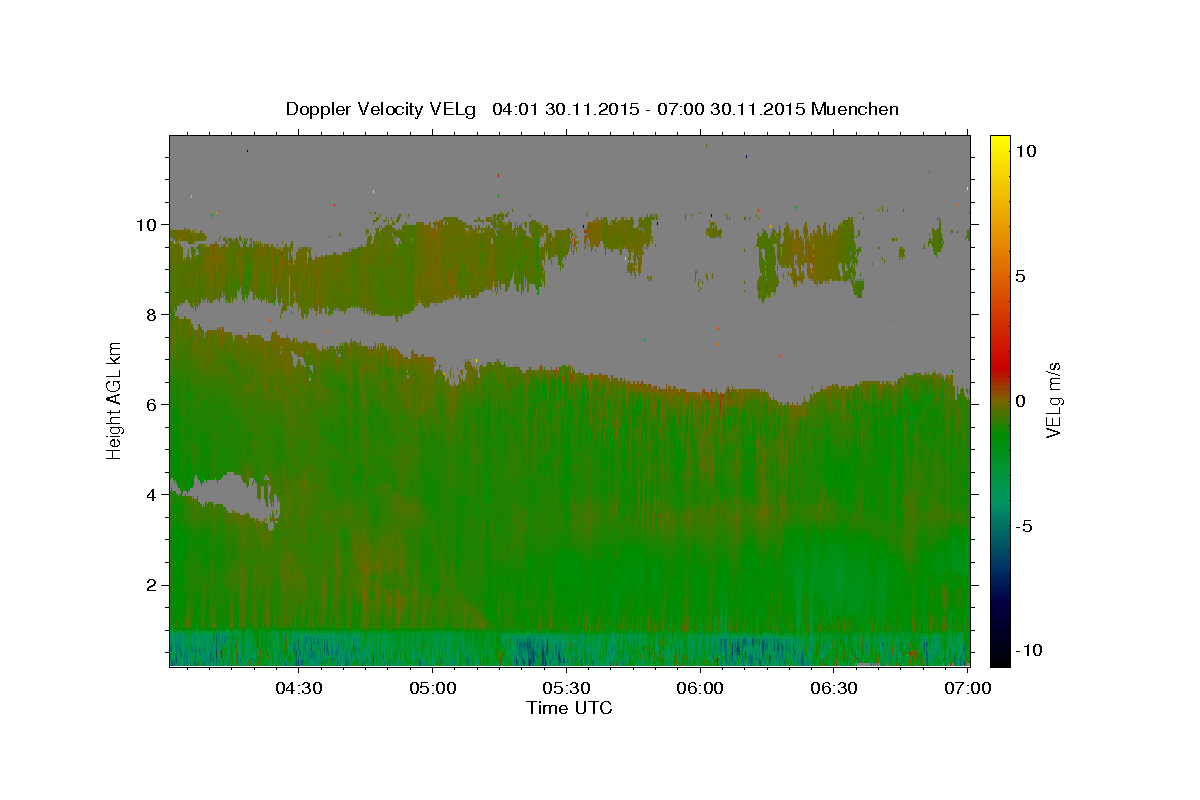Click the 'Time UTC' axis label

(x=569, y=708)
